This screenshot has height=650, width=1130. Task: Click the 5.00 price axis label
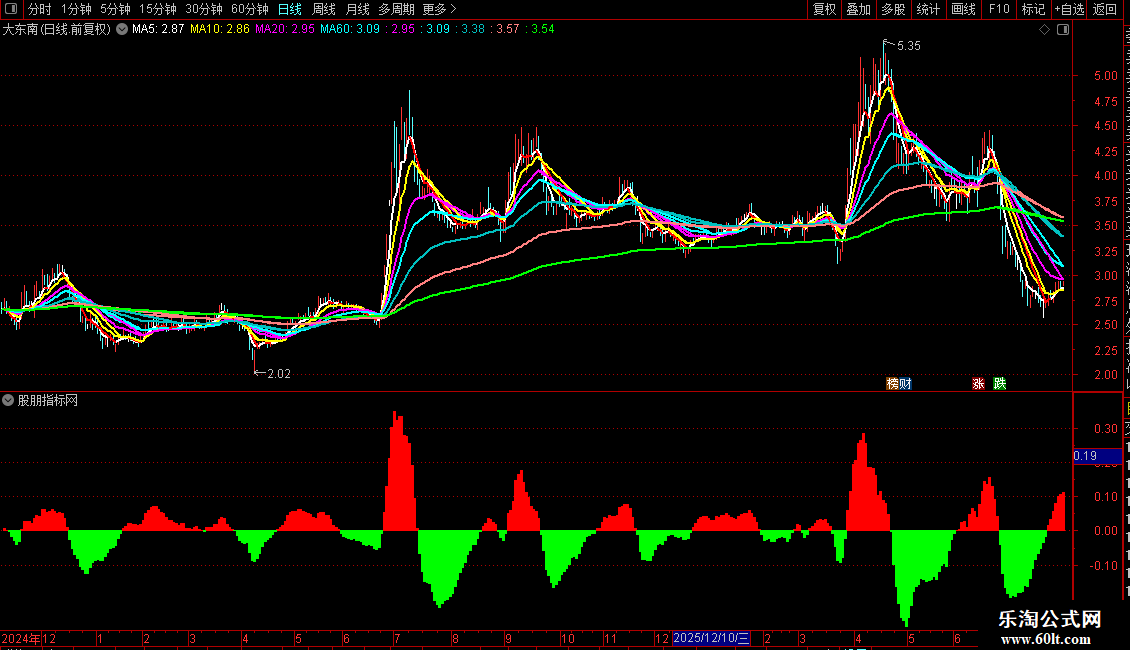pyautogui.click(x=1105, y=76)
